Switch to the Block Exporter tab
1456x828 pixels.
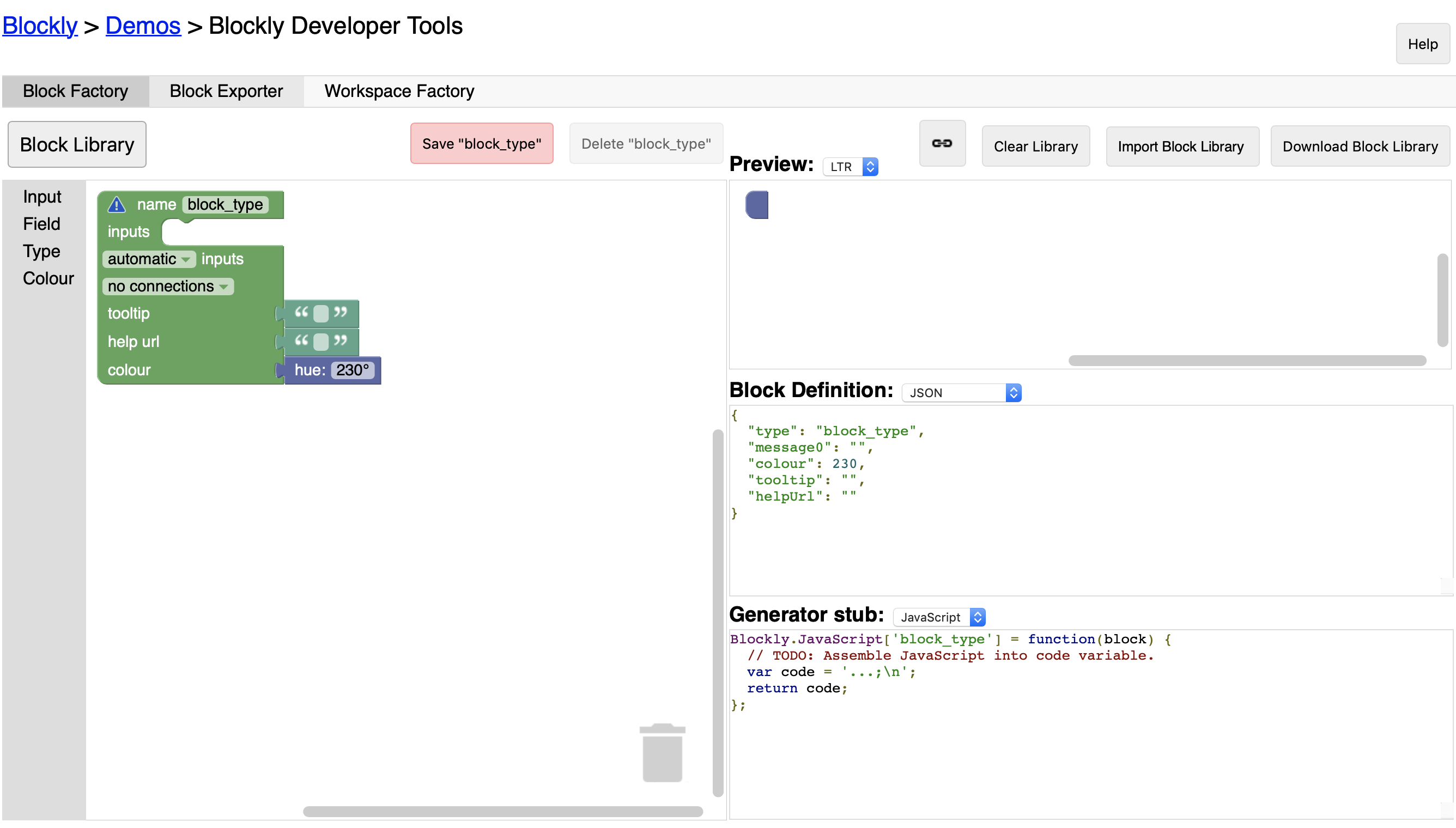click(226, 91)
